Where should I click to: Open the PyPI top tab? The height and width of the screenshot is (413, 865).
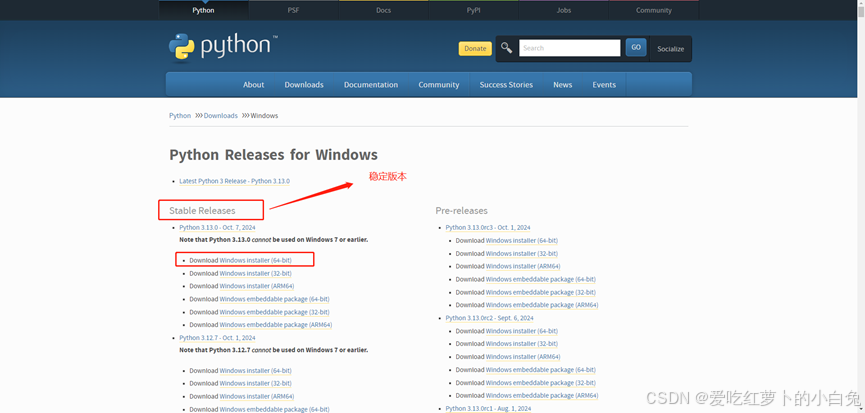tap(473, 10)
